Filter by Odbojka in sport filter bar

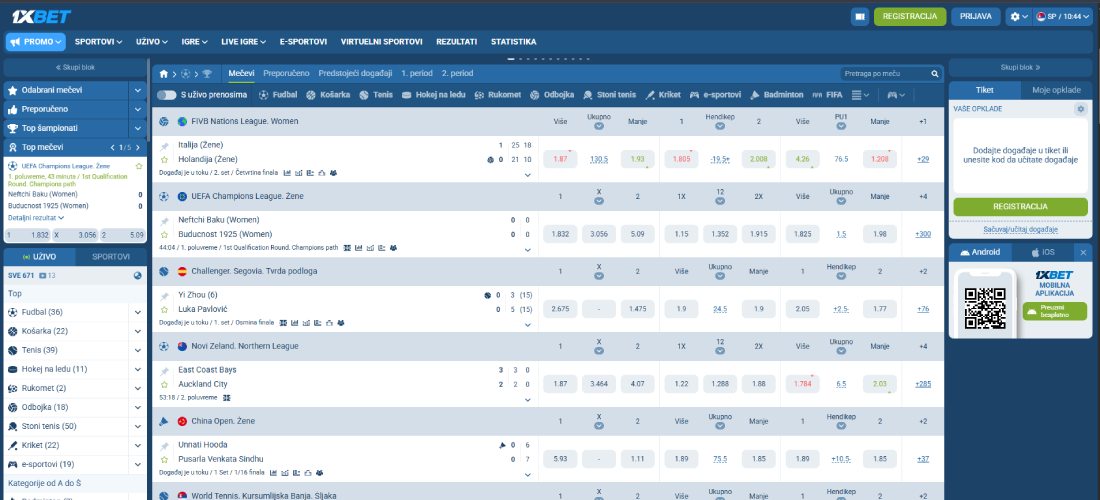552,95
